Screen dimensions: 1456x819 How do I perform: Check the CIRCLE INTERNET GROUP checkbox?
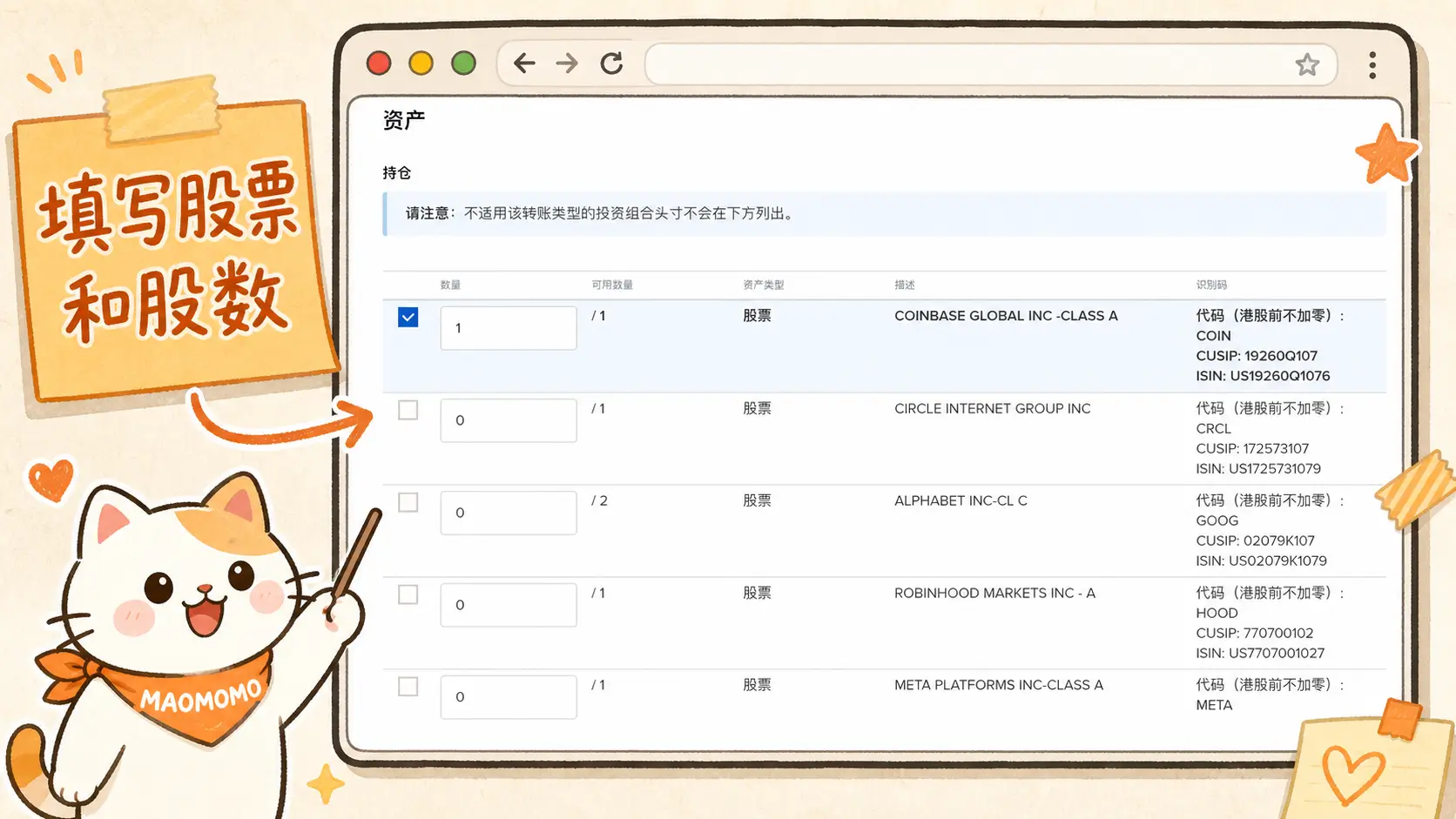pos(408,410)
